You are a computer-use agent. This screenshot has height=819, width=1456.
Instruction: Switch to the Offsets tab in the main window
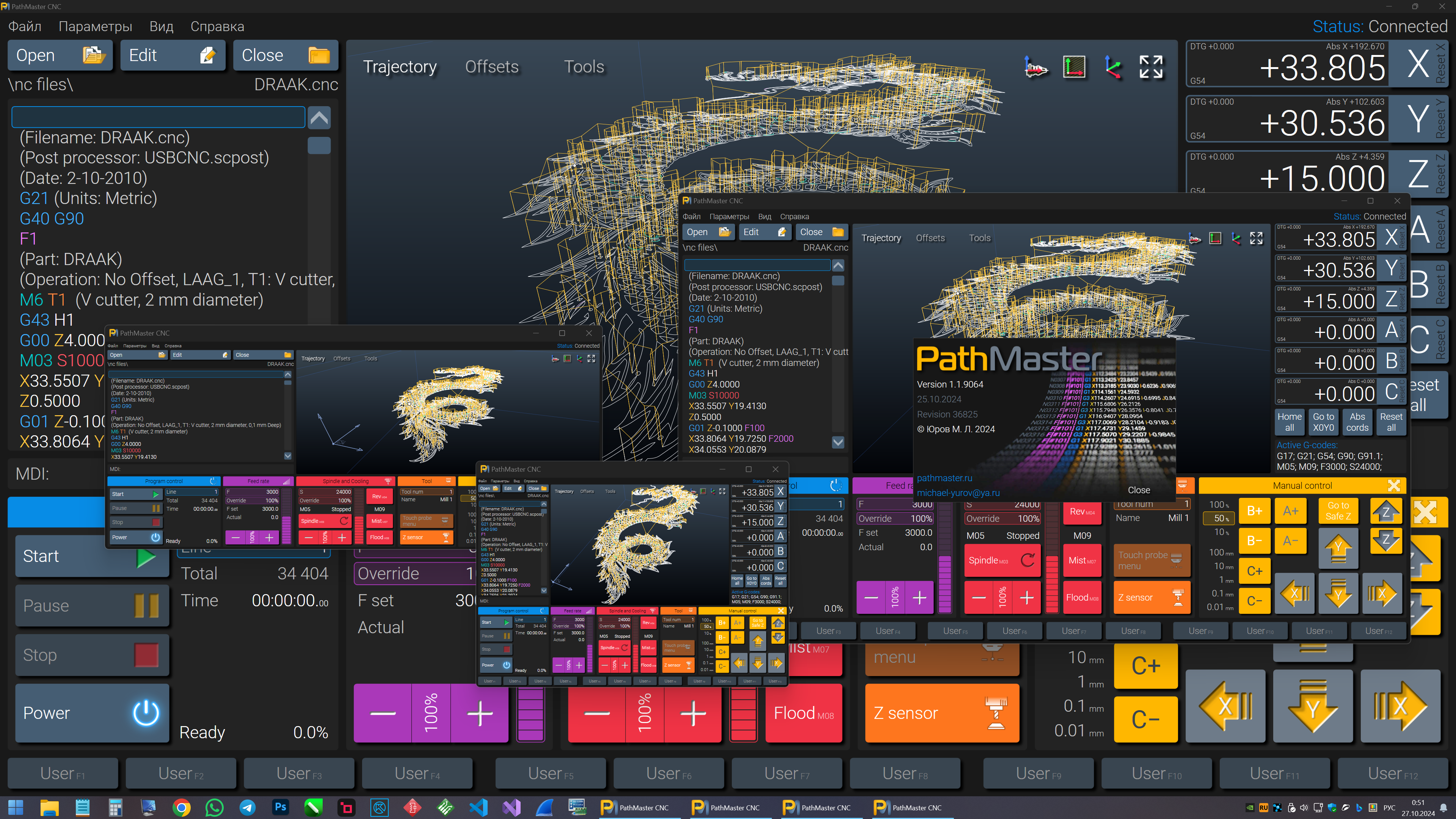[x=491, y=67]
